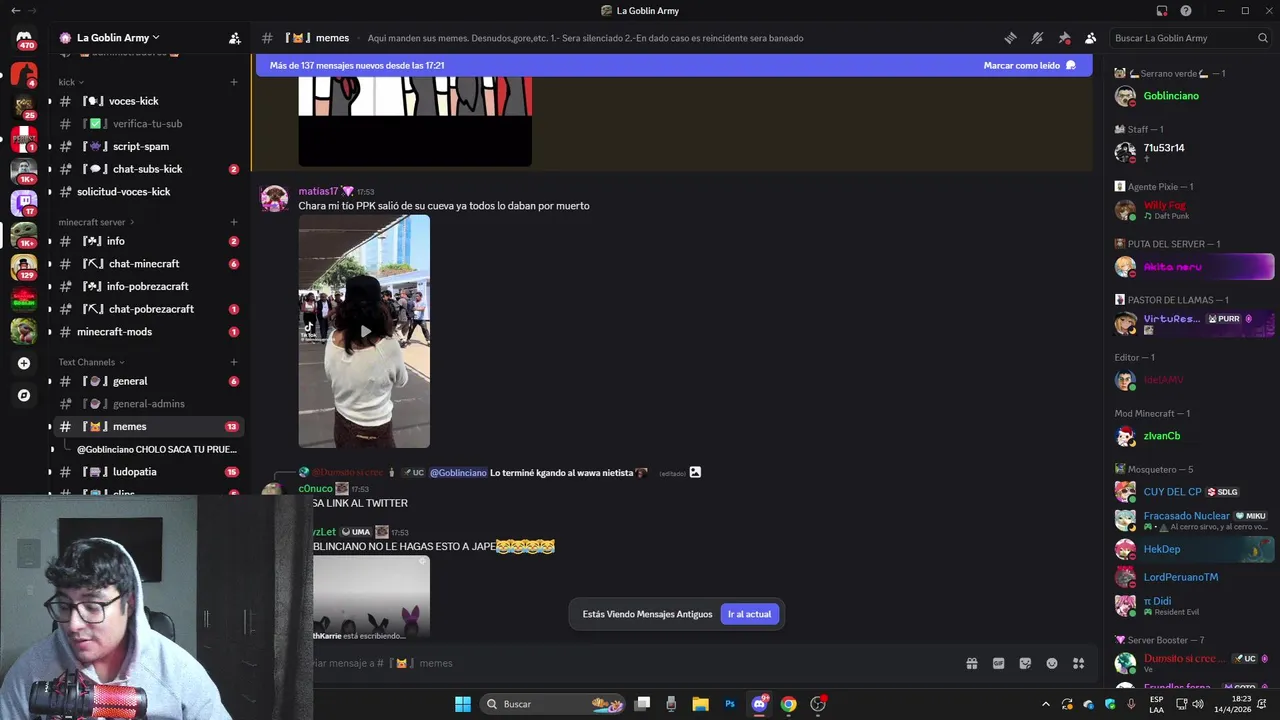Collapse the Text Channels category
Viewport: 1280px width, 720px height.
click(x=91, y=362)
